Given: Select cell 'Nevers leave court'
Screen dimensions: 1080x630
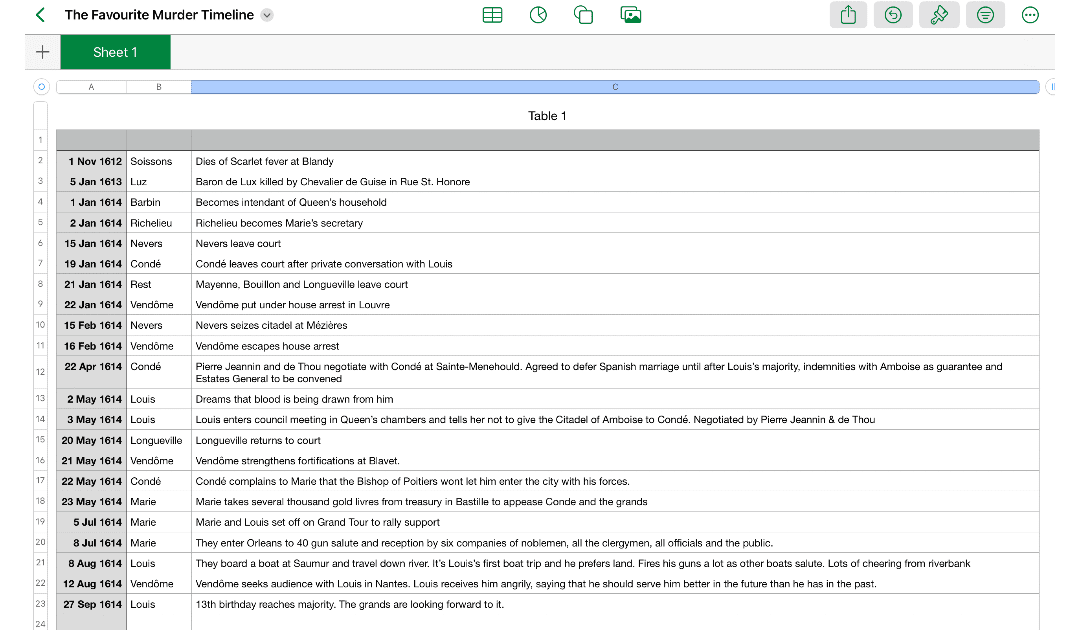Looking at the screenshot, I should (x=615, y=244).
